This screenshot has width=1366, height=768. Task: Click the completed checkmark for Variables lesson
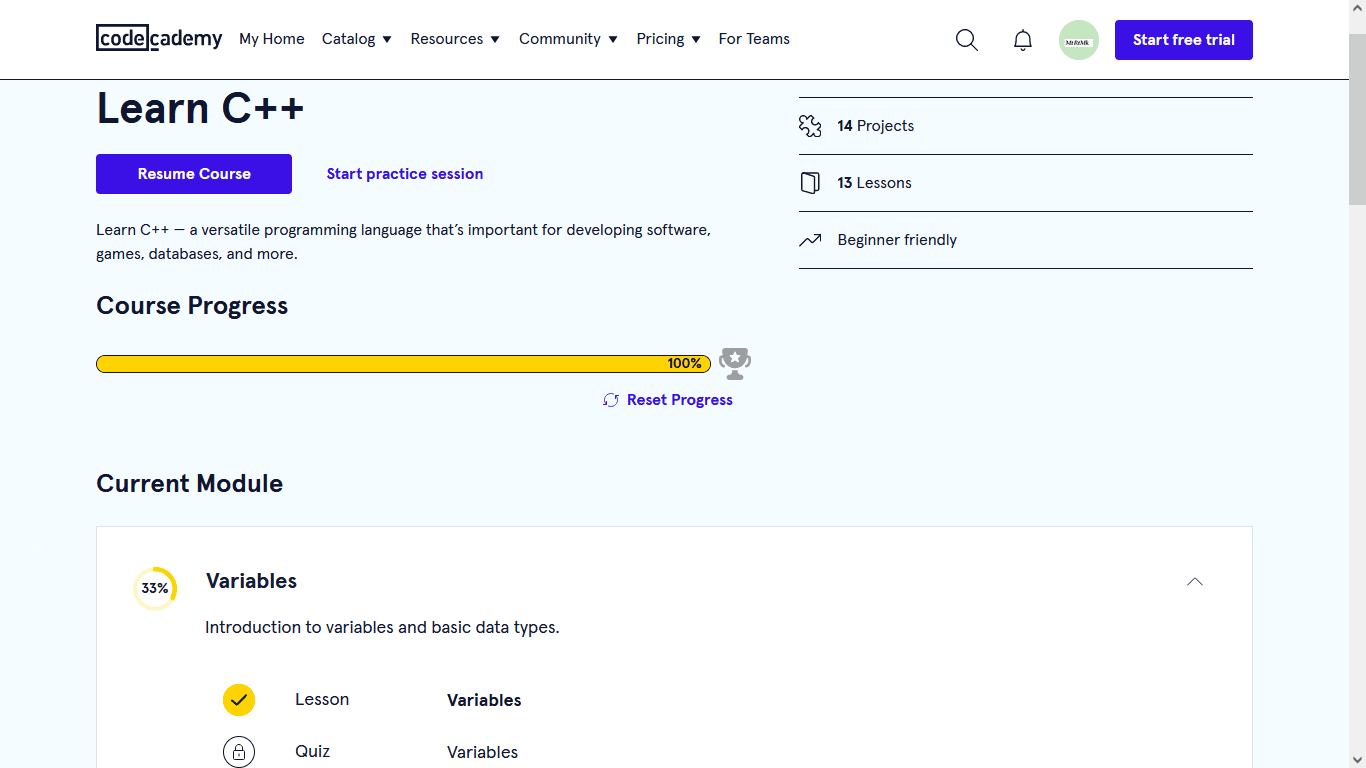click(x=239, y=700)
